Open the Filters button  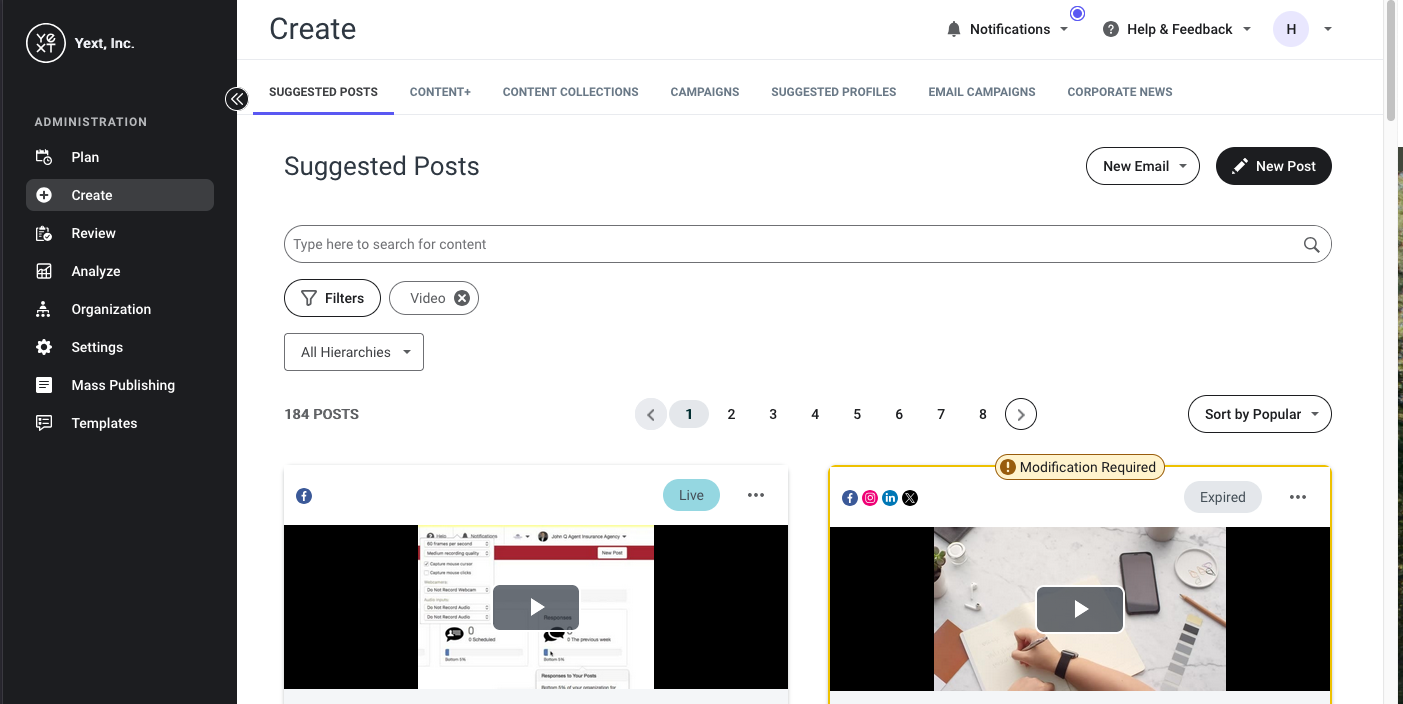(332, 298)
